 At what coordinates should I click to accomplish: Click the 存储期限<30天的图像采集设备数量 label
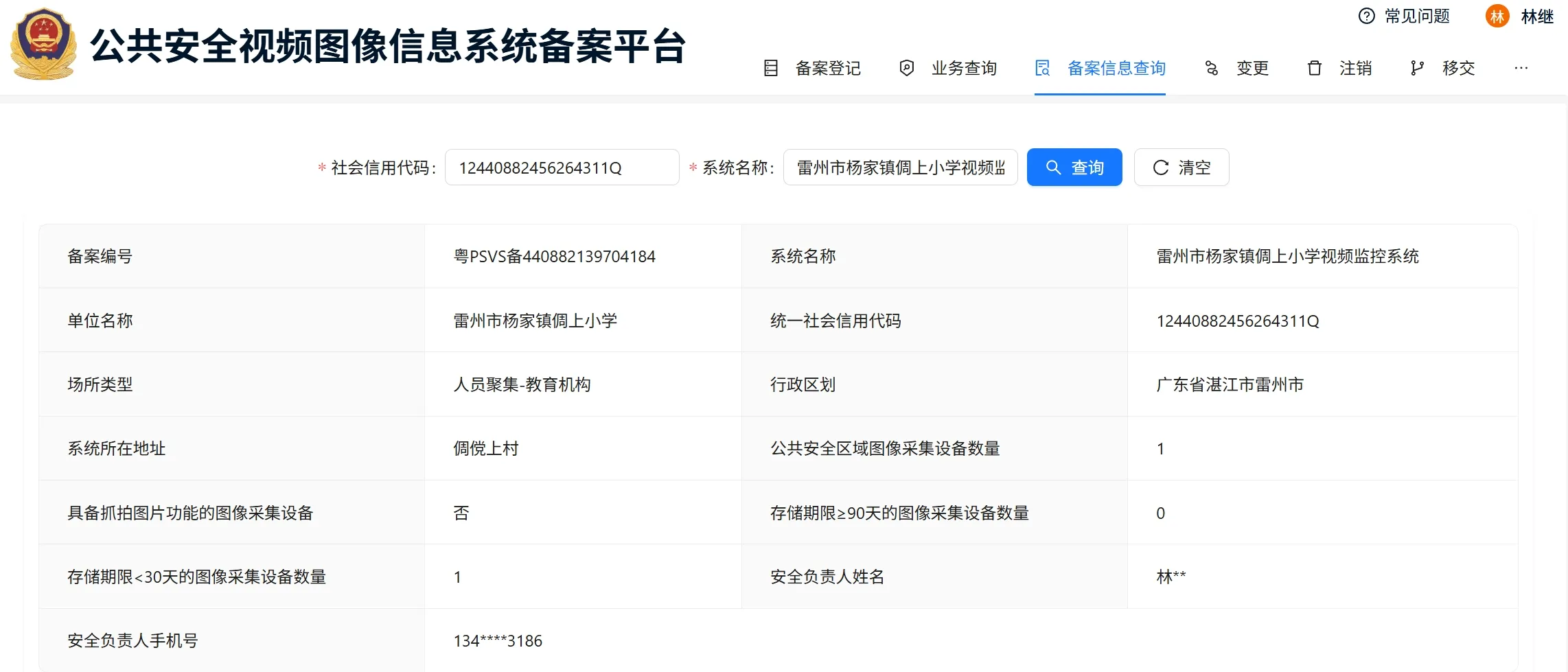(196, 577)
